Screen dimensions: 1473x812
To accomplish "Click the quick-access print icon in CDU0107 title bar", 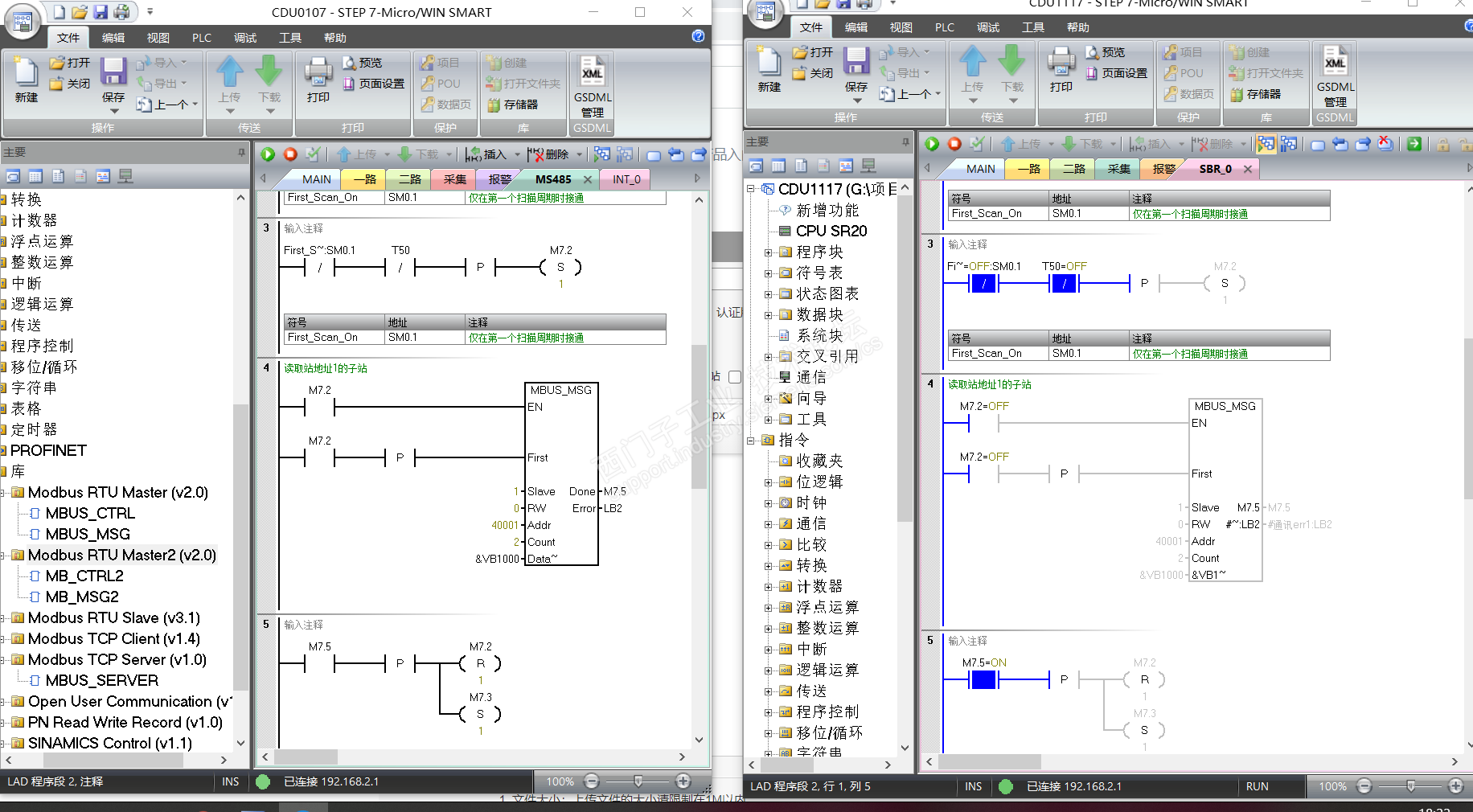I will 121,12.
